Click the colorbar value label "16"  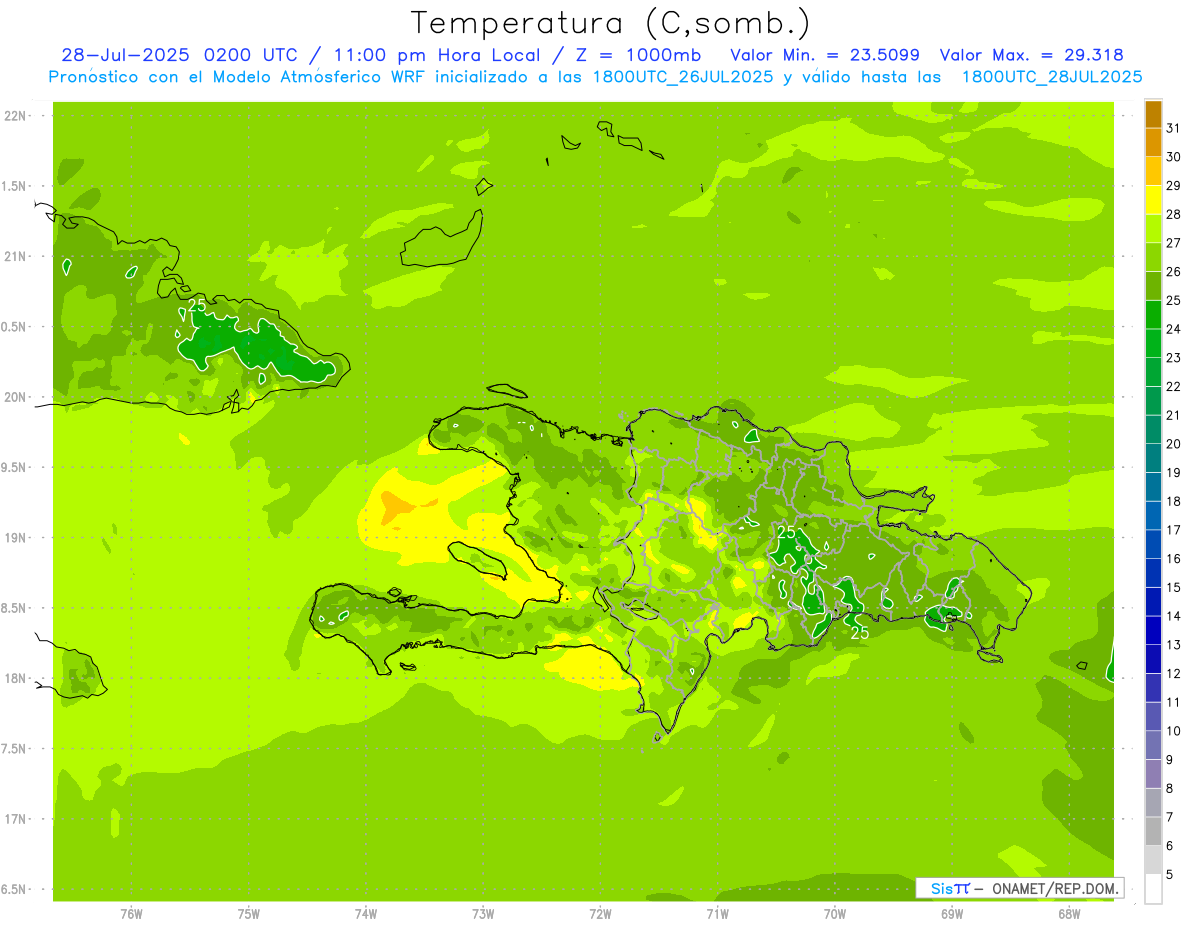(1173, 559)
